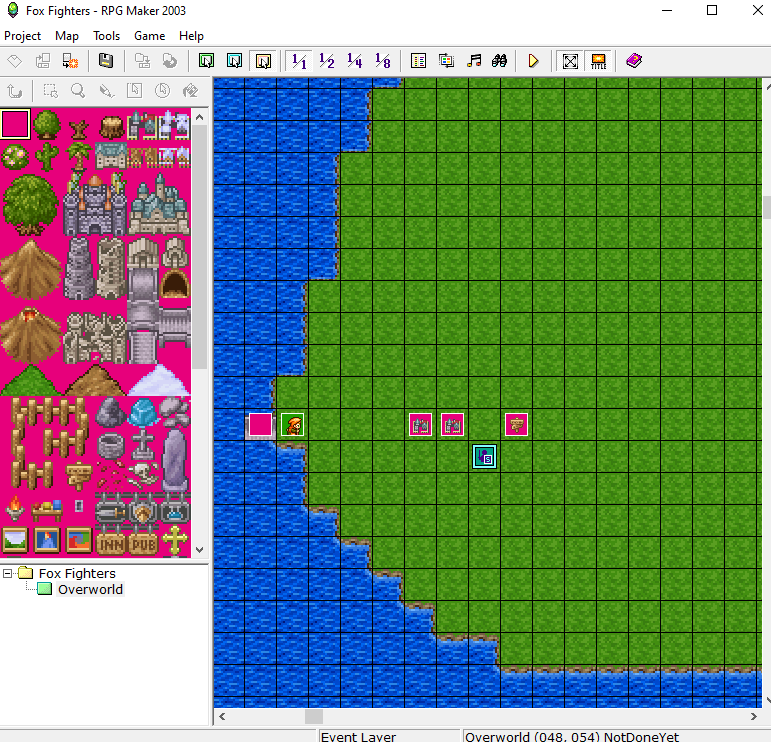Start Test Play with the yellow arrow
The height and width of the screenshot is (742, 771).
point(534,61)
